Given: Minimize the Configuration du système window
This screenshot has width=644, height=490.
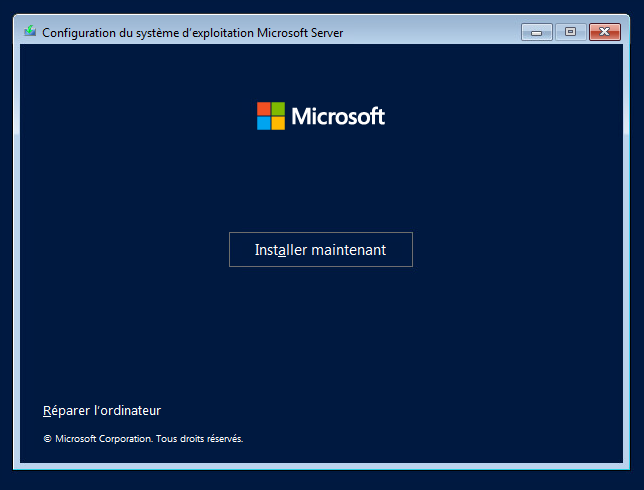Looking at the screenshot, I should click(x=536, y=32).
